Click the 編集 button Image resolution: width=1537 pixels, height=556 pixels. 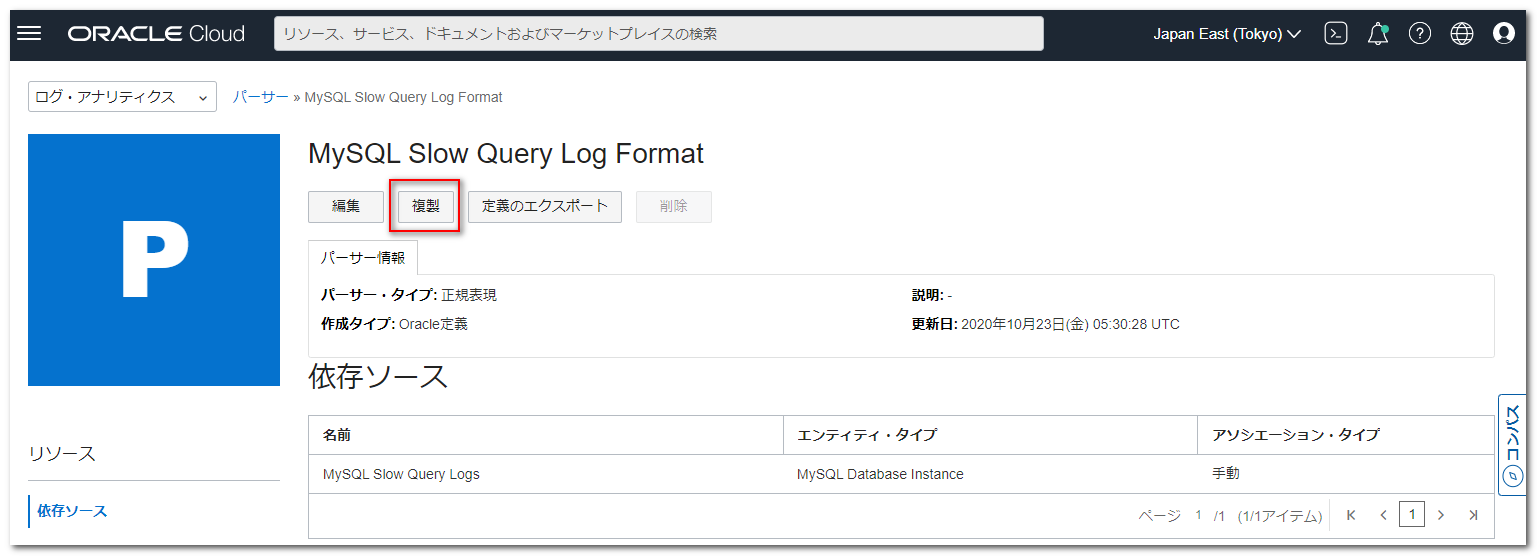pyautogui.click(x=346, y=206)
